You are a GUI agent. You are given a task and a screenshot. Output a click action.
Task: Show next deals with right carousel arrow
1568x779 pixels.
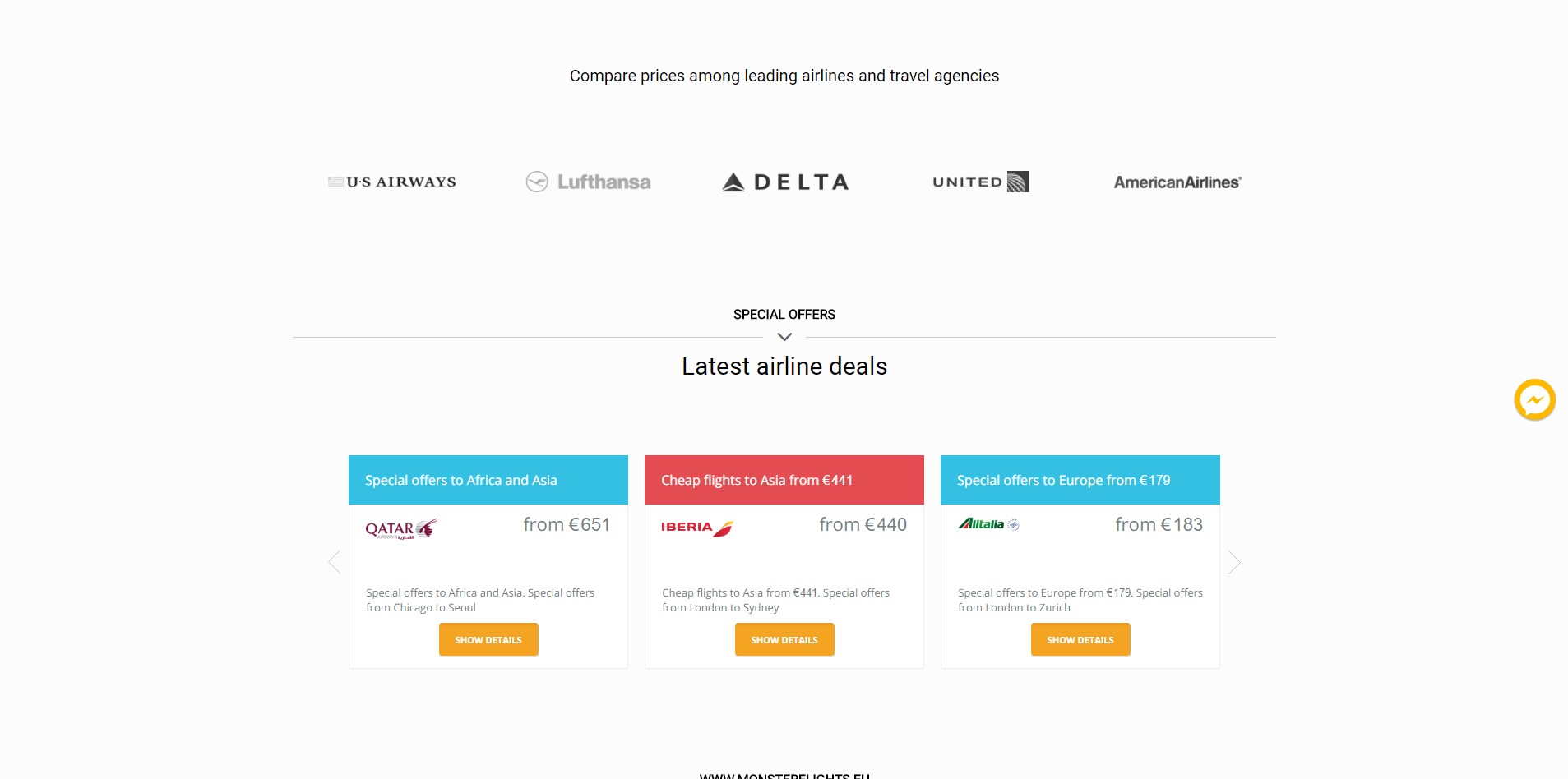[1234, 562]
